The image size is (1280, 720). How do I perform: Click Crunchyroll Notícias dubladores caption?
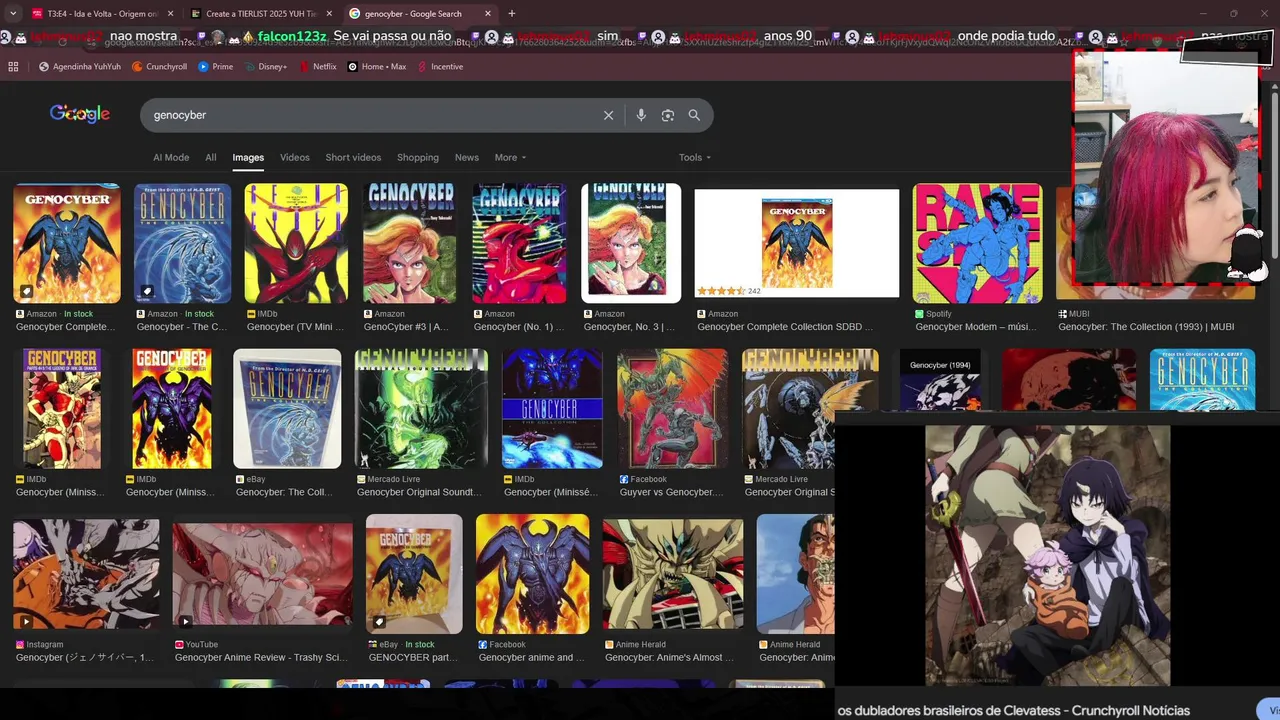(1013, 710)
